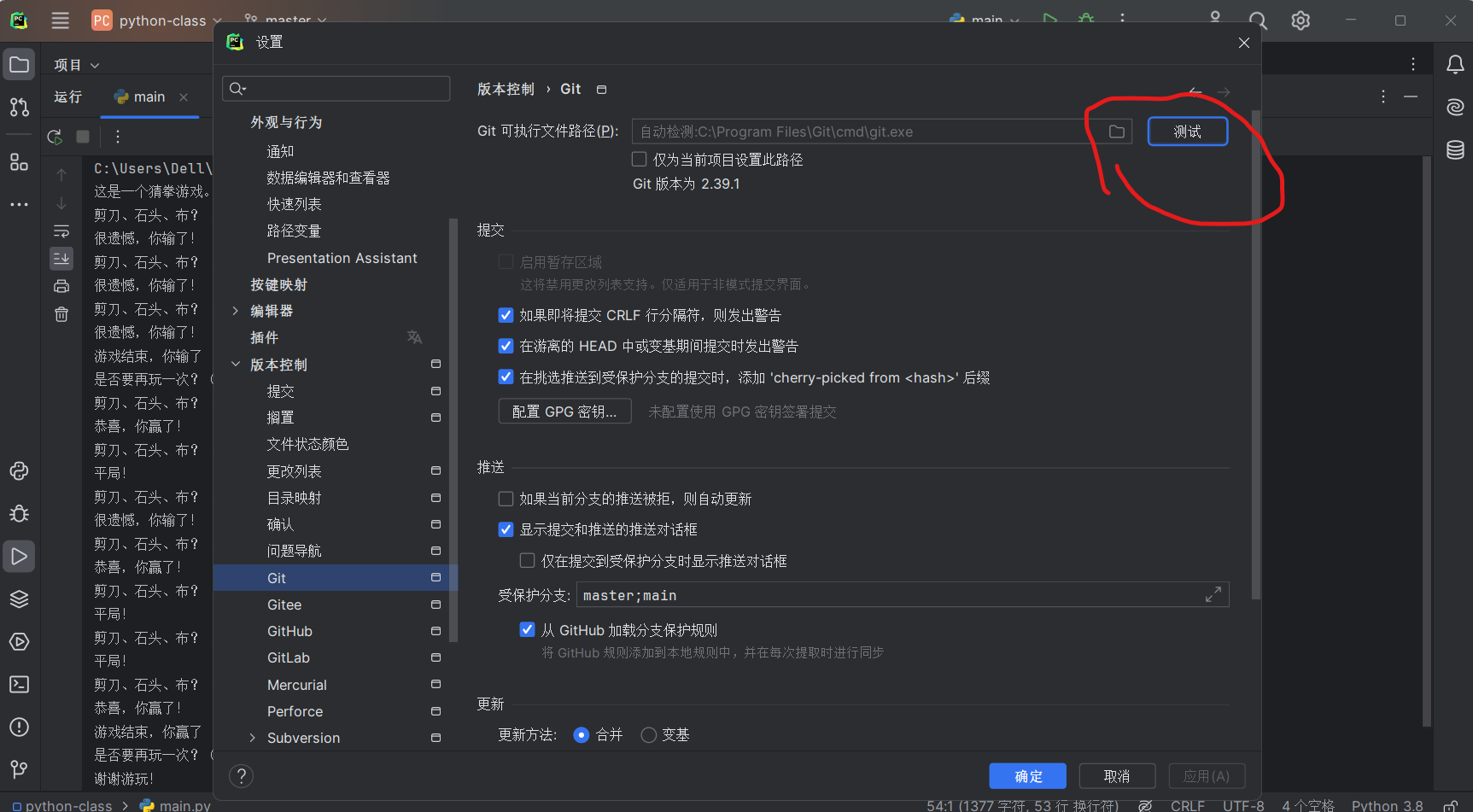Toggle soft-wrap in run console
Viewport: 1473px width, 812px height.
tap(61, 231)
